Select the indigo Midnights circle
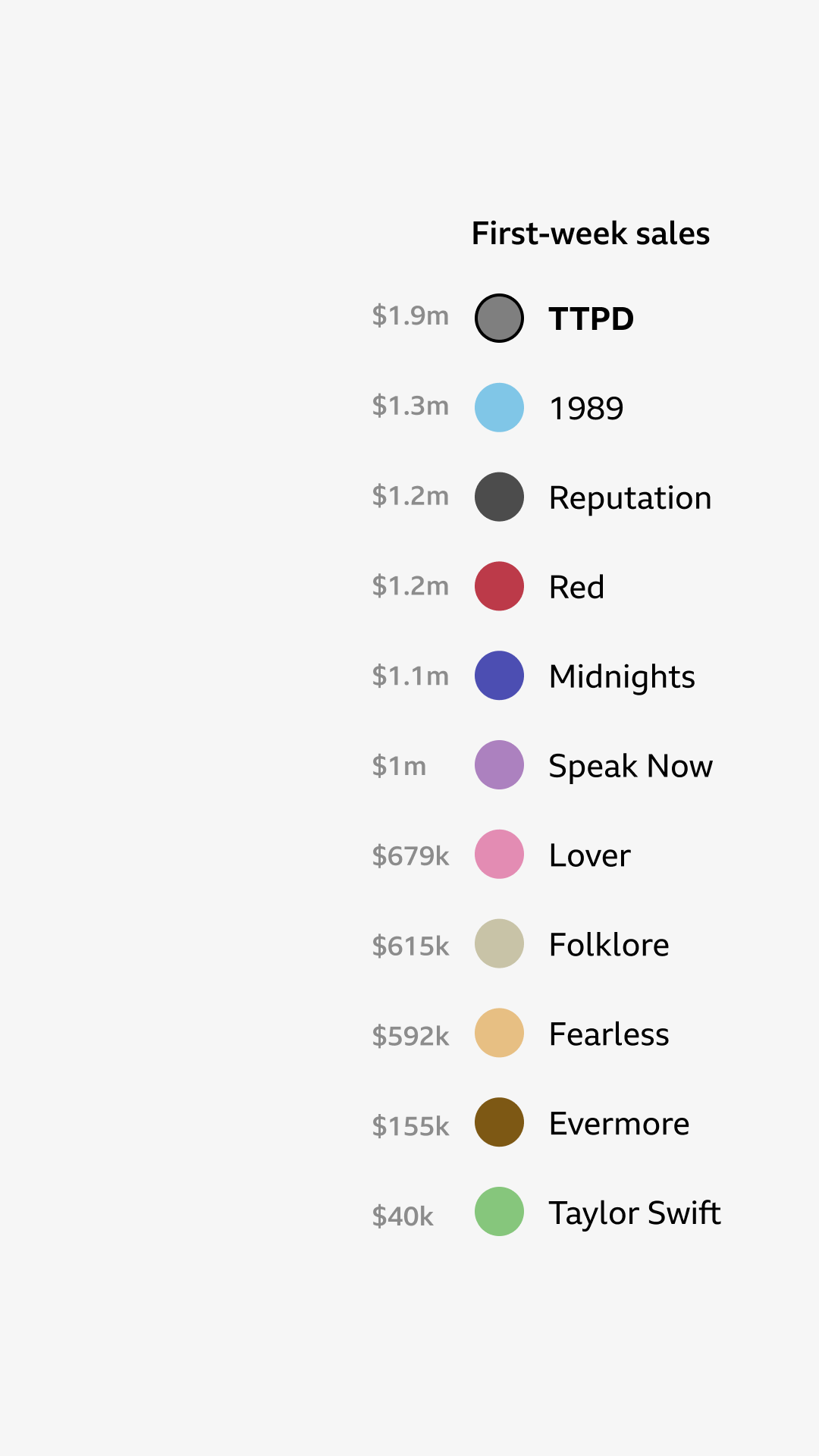This screenshot has height=1456, width=819. click(x=499, y=675)
